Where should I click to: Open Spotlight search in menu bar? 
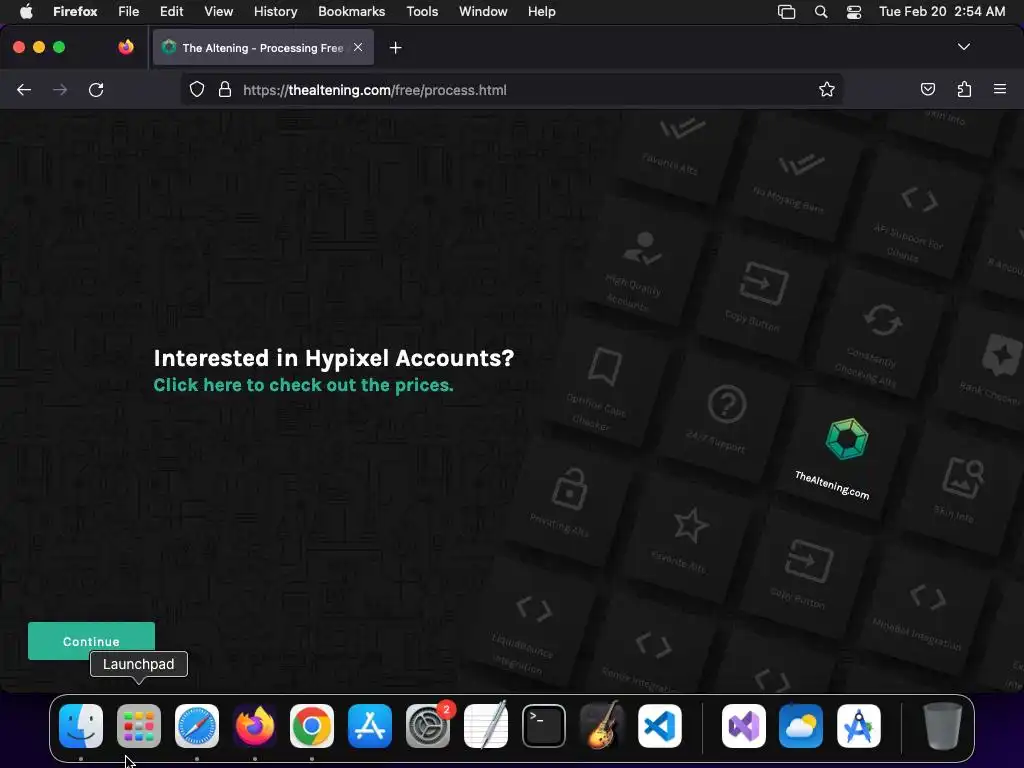point(821,12)
